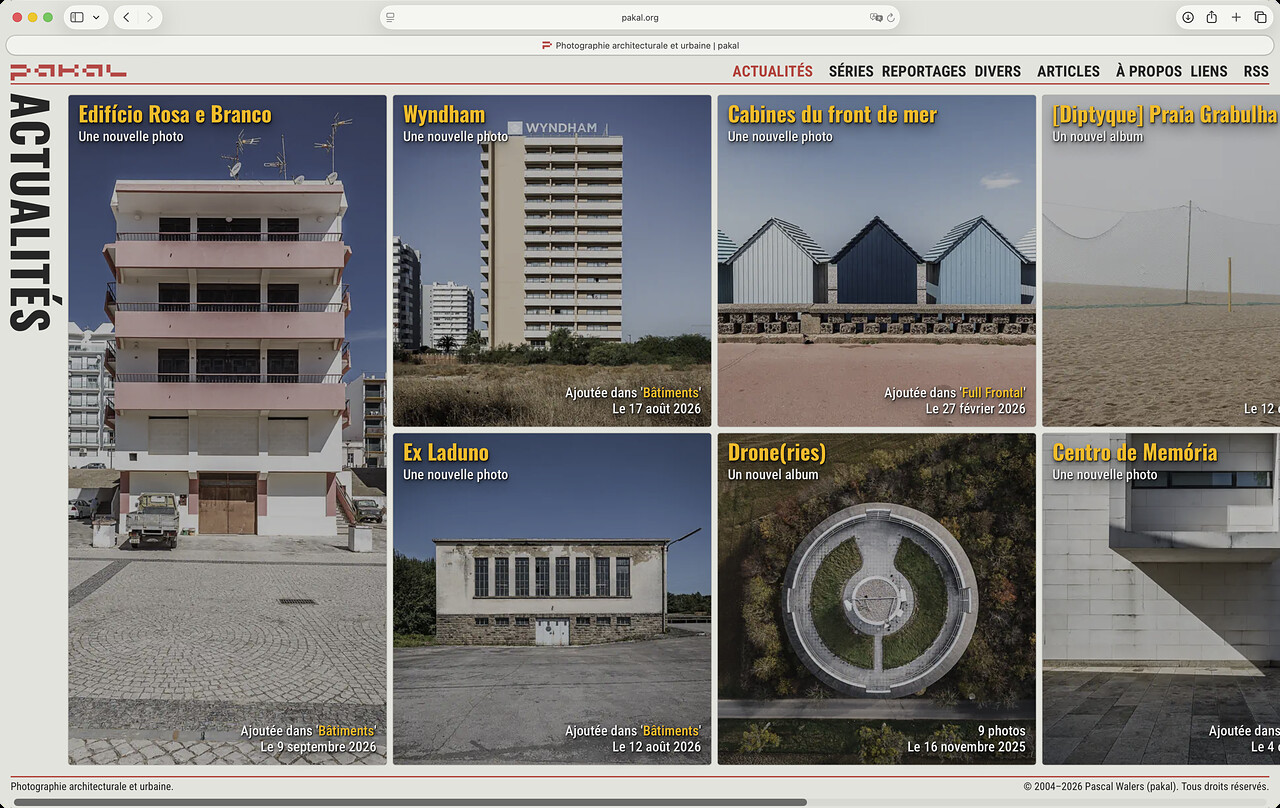Open a new tab with plus icon
Screen dimensions: 1280x808
[x=1236, y=17]
